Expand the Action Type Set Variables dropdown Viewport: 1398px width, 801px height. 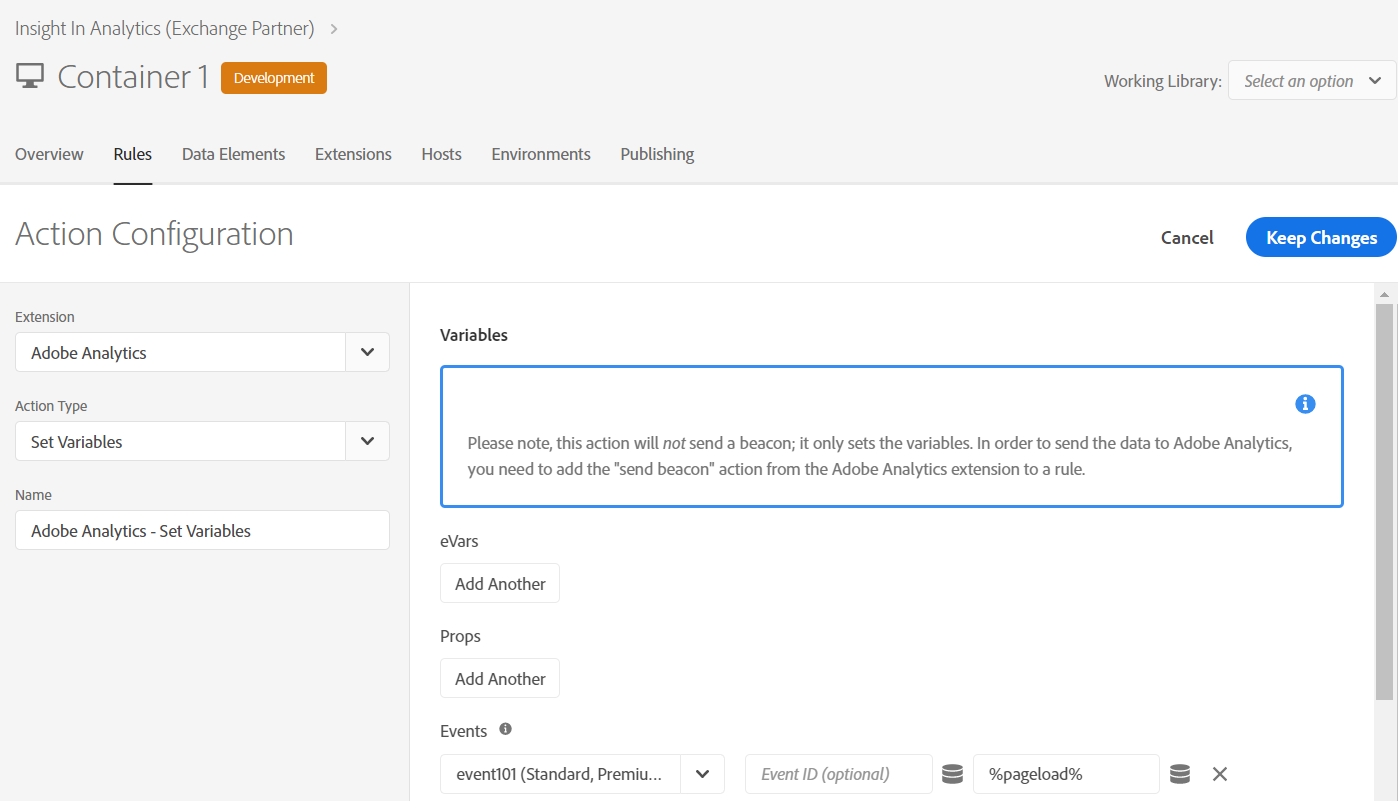tap(367, 441)
